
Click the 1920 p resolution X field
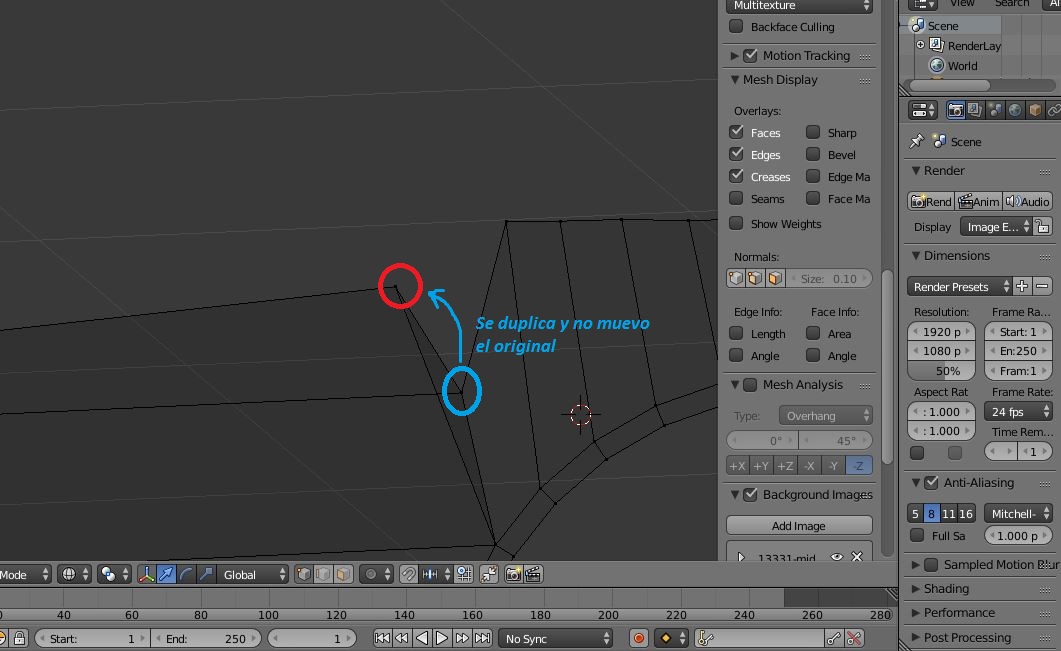[x=941, y=332]
